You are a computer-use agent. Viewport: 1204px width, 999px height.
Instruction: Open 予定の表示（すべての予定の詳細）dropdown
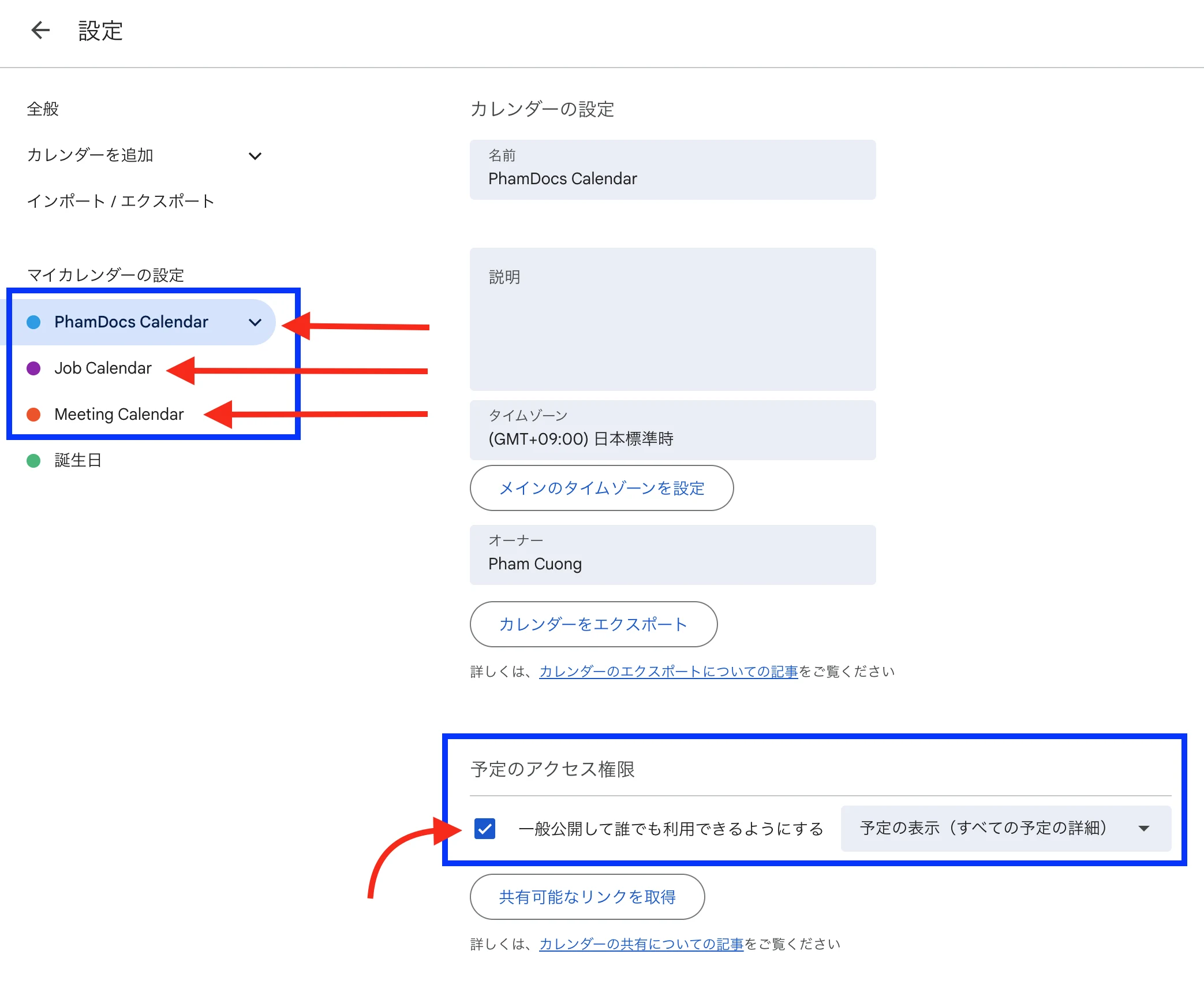click(1005, 829)
